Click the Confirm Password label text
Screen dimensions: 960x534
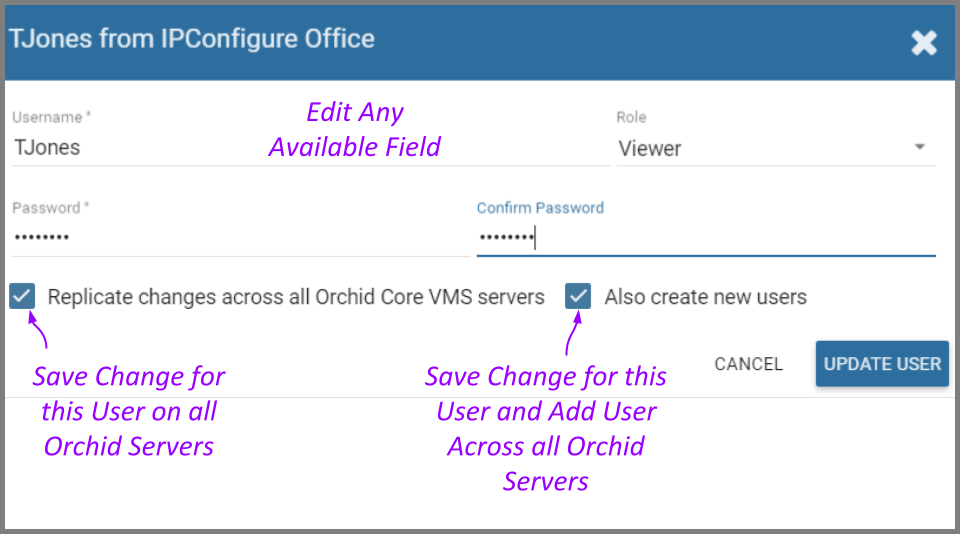coord(540,208)
